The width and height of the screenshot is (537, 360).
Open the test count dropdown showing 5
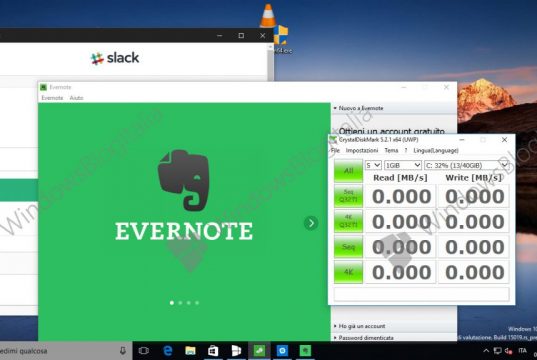click(x=373, y=165)
